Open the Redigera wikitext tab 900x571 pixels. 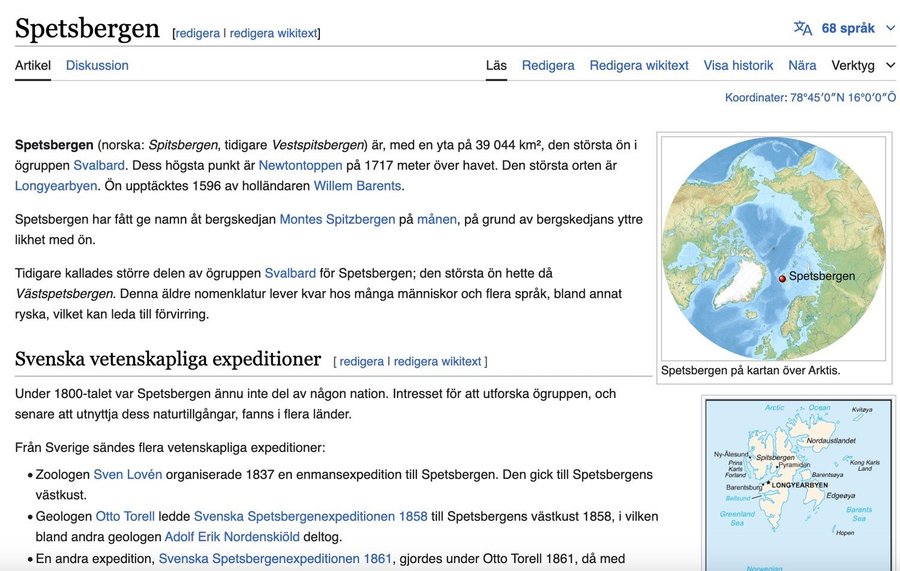coord(639,65)
